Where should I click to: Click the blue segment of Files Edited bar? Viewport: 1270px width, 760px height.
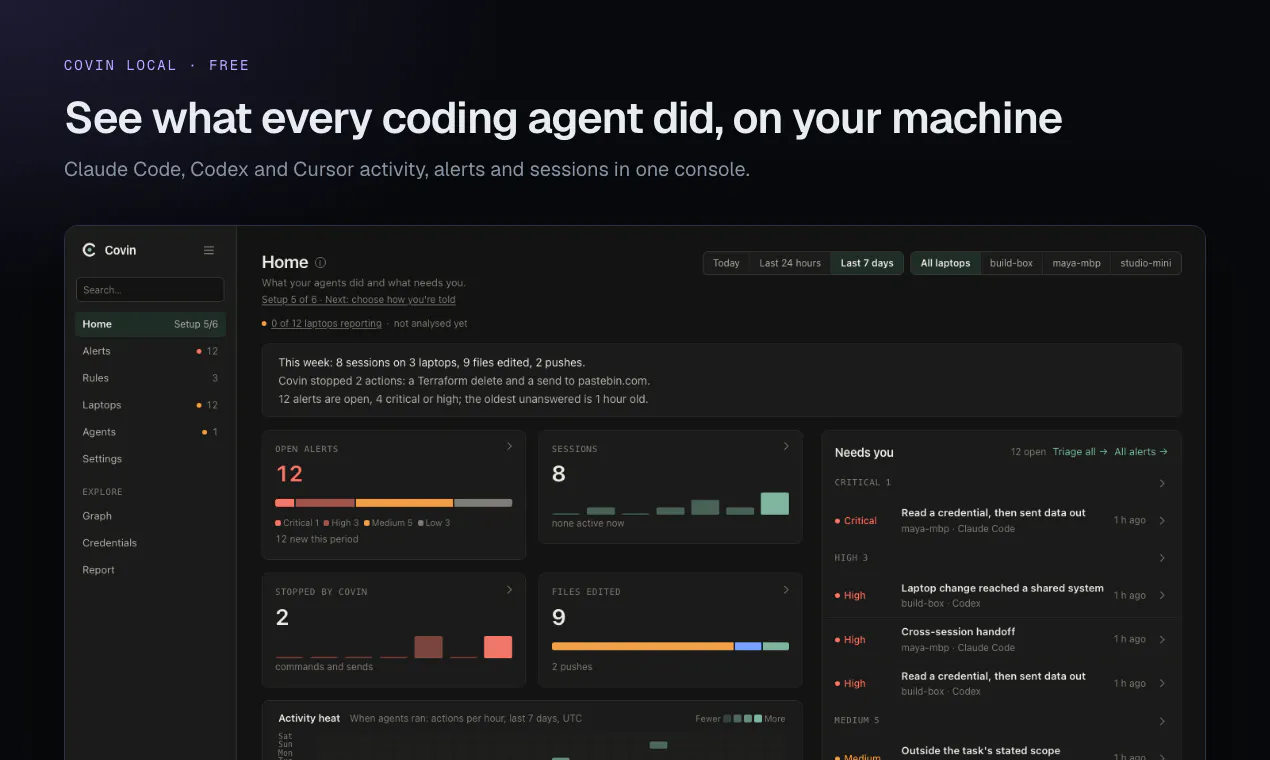[748, 646]
